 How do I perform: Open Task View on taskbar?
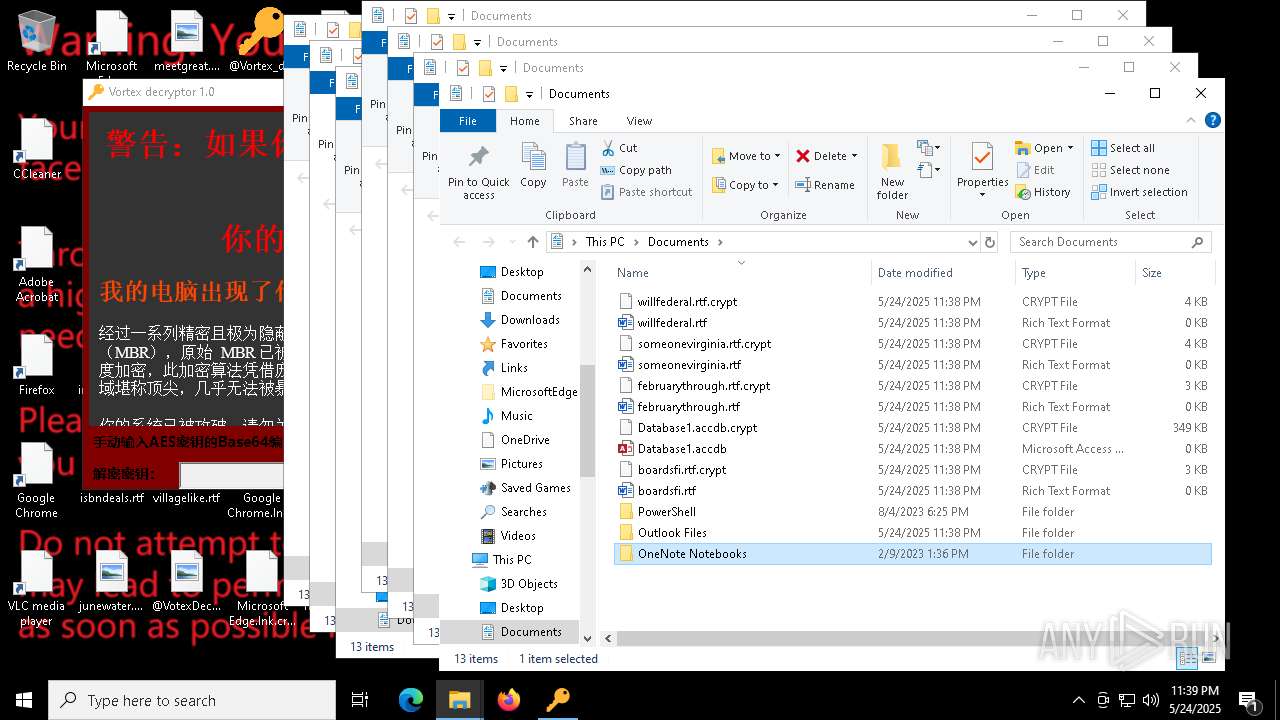[x=360, y=700]
